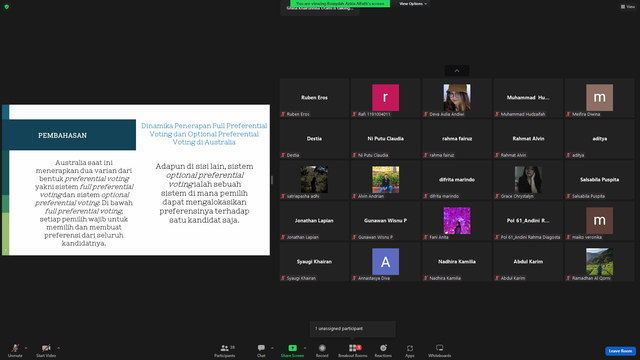The height and width of the screenshot is (360, 640).
Task: Open the Chat panel
Action: [x=261, y=350]
